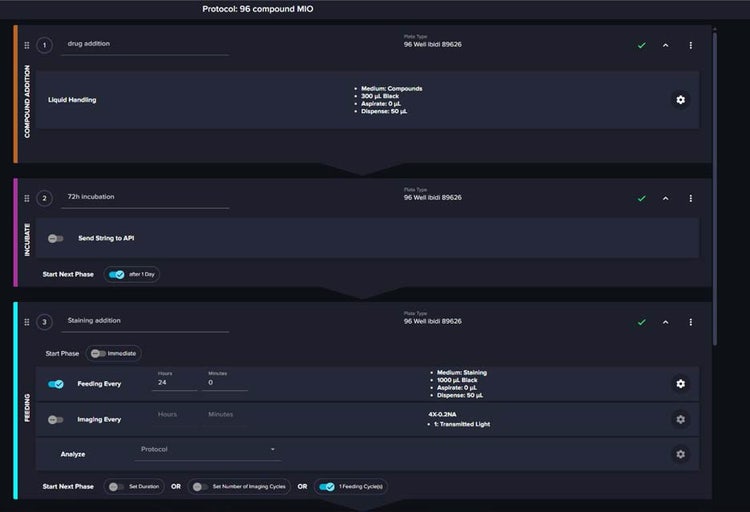Open Feeding Every settings gear
This screenshot has height=512, width=750.
click(x=680, y=384)
